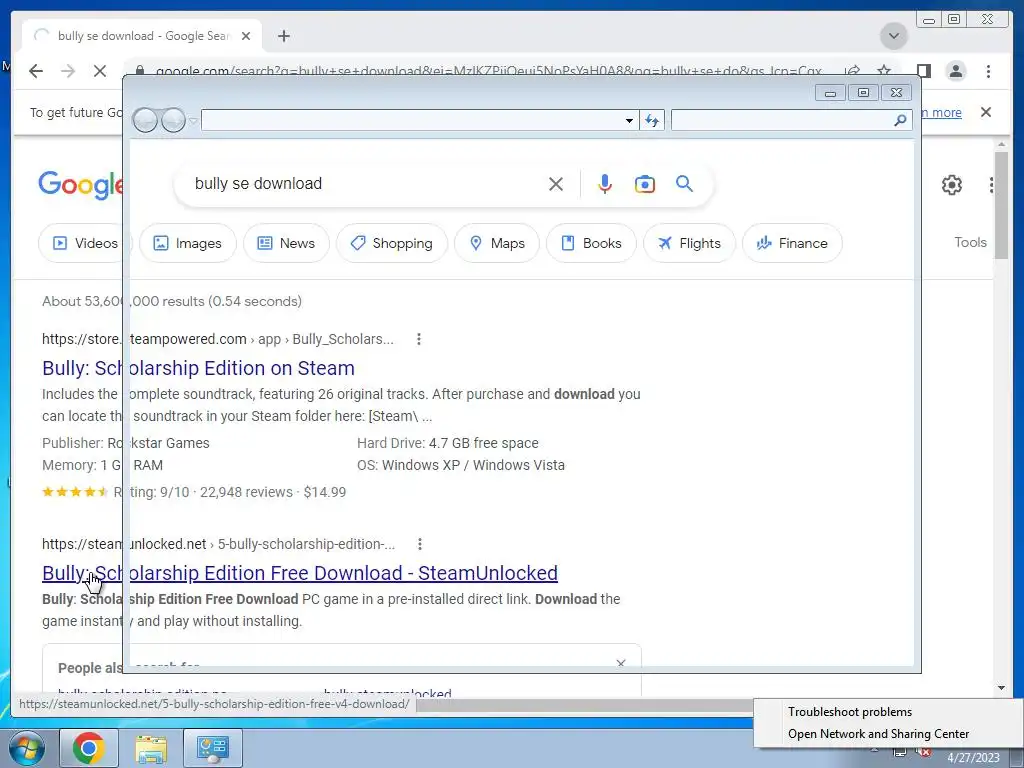Bookmark this page with the star icon
Screen dimensions: 1024x768
click(884, 70)
